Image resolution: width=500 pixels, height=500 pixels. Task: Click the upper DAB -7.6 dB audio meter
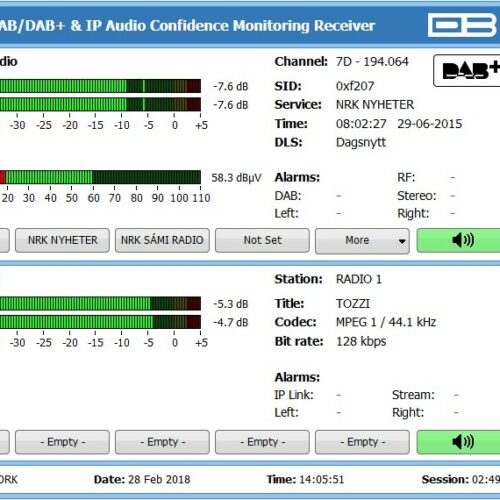point(100,86)
